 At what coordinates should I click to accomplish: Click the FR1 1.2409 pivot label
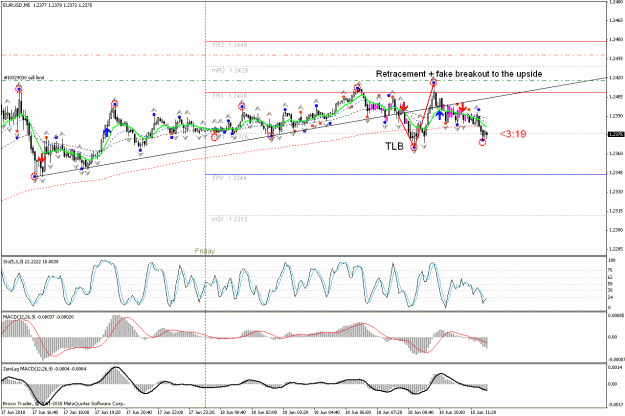click(x=230, y=96)
